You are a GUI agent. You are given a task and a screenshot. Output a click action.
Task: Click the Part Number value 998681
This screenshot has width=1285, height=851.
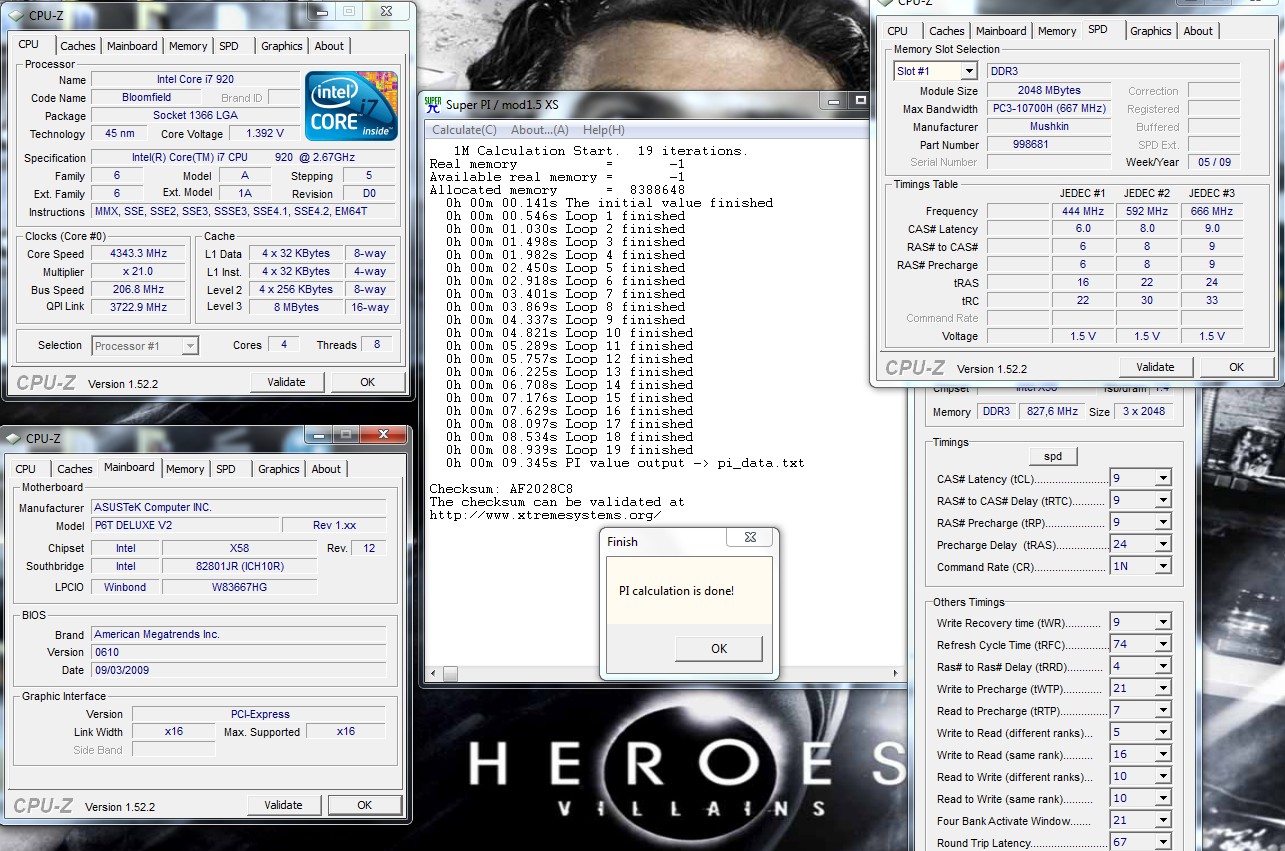(x=1048, y=145)
